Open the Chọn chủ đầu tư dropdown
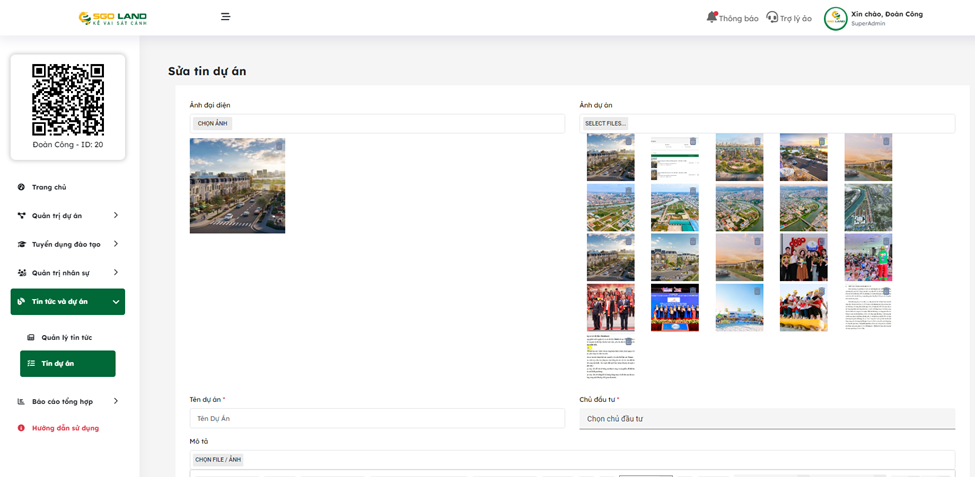The image size is (975, 477). point(766,419)
